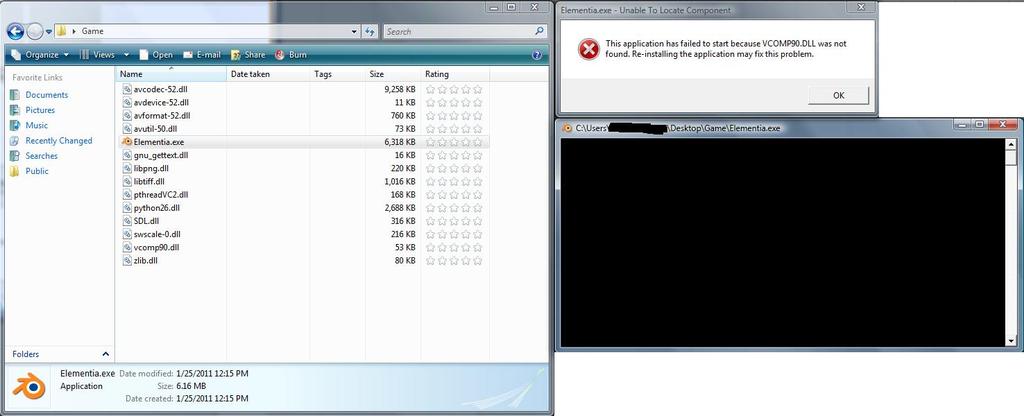The height and width of the screenshot is (416, 1024).
Task: Select the gnu_gettext.dll file icon
Action: pos(127,155)
